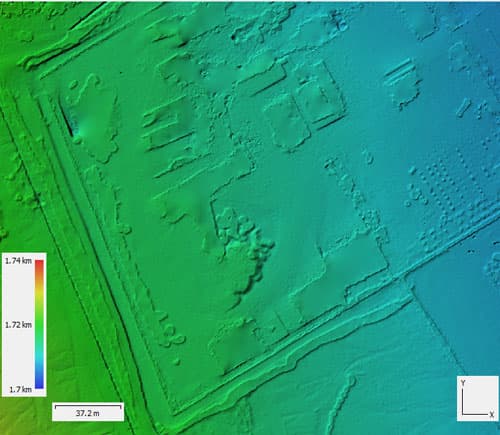Click the elevation color gradient bar
The image size is (500, 435).
[39, 324]
